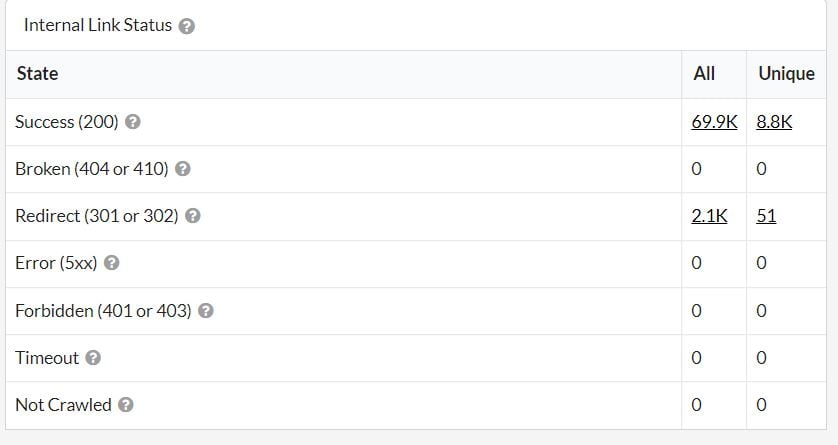Show help for Forbidden (401 or 403)

tap(206, 311)
